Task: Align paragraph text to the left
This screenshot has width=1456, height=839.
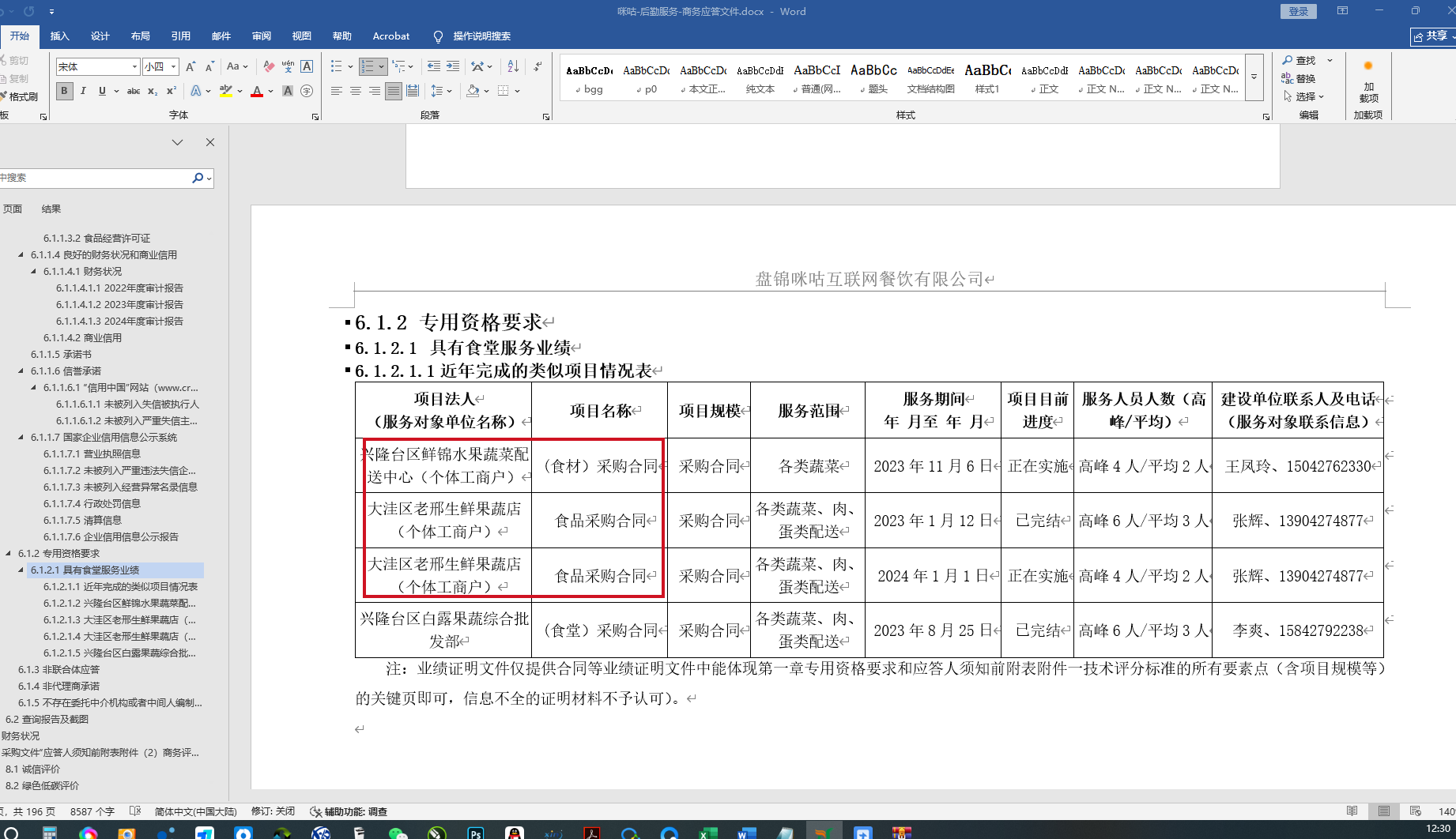Action: coord(337,92)
